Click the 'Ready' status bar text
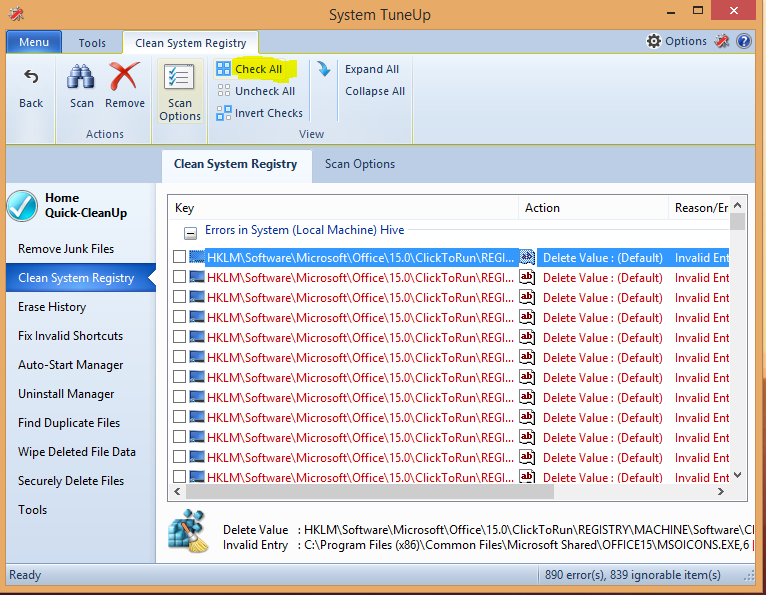The width and height of the screenshot is (766, 595). (25, 575)
